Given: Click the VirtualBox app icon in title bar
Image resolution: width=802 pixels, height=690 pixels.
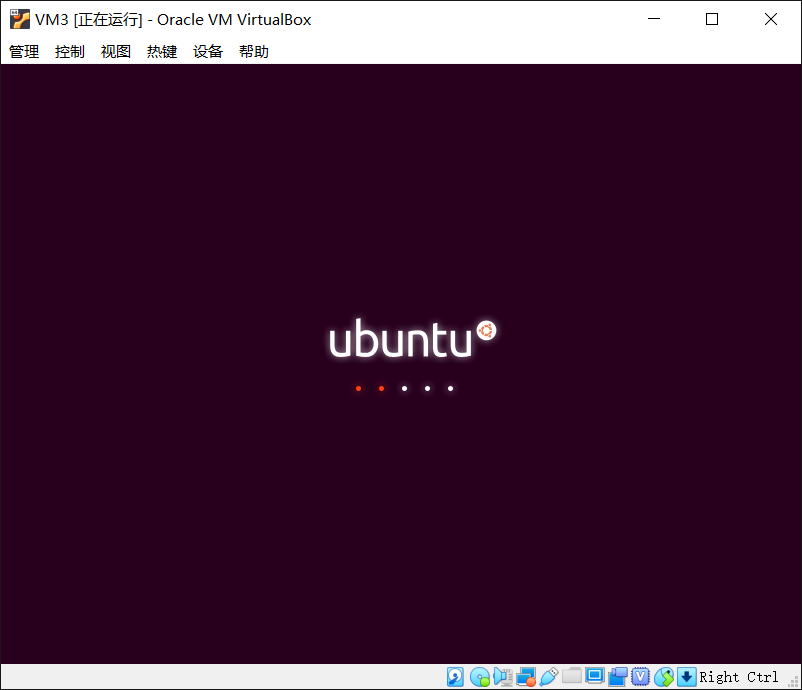Looking at the screenshot, I should point(20,19).
